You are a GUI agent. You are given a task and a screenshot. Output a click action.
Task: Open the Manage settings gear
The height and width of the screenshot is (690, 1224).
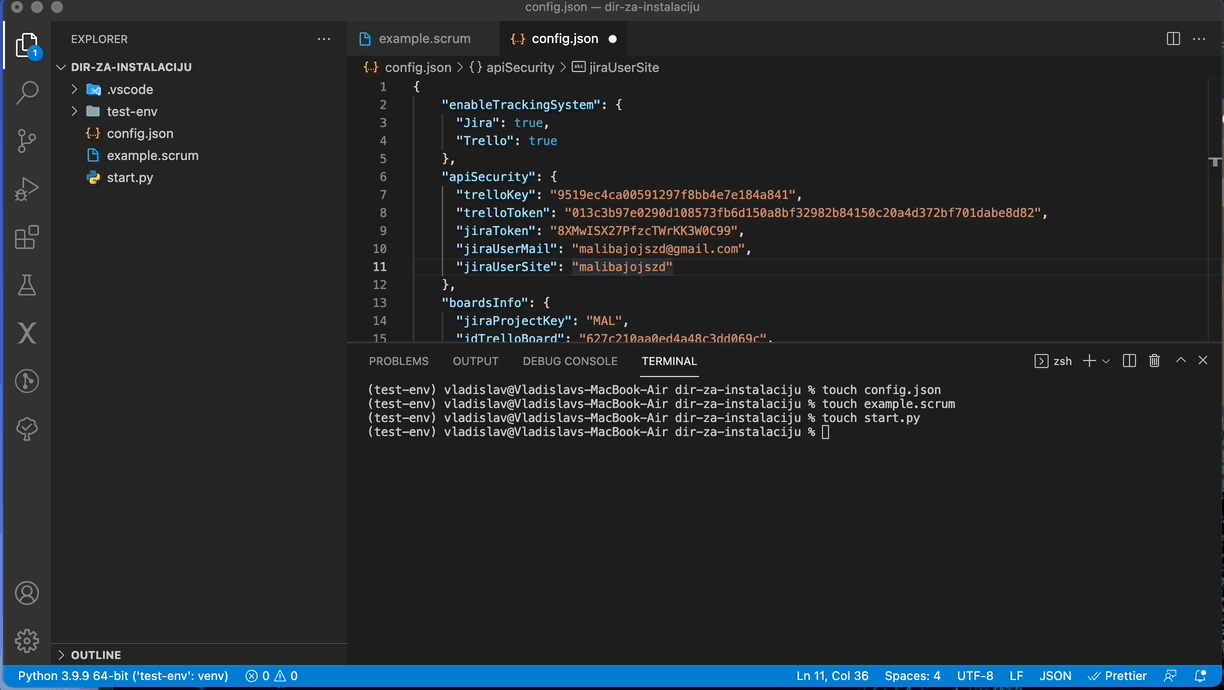tap(27, 641)
